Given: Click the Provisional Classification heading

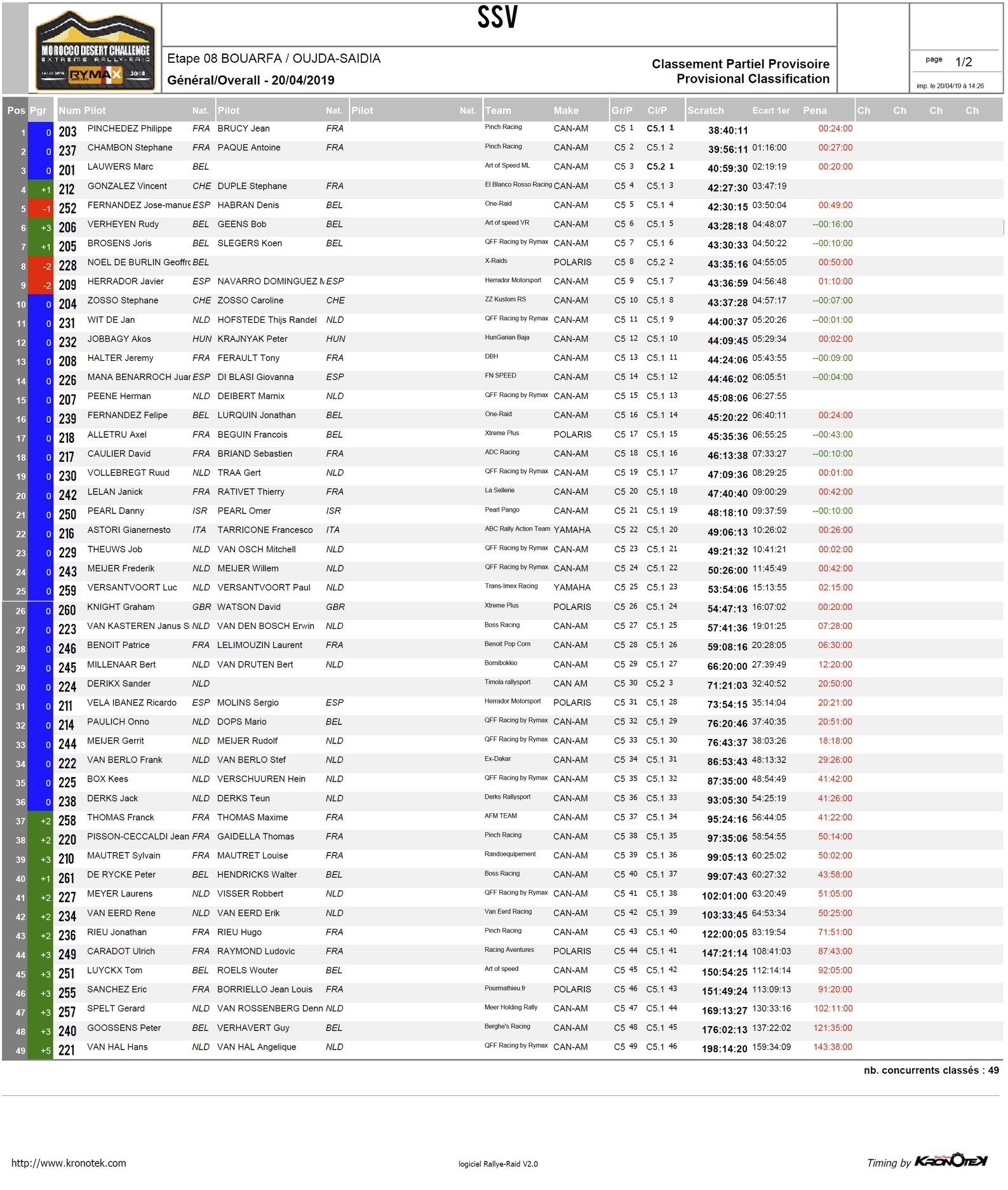Looking at the screenshot, I should (x=753, y=79).
